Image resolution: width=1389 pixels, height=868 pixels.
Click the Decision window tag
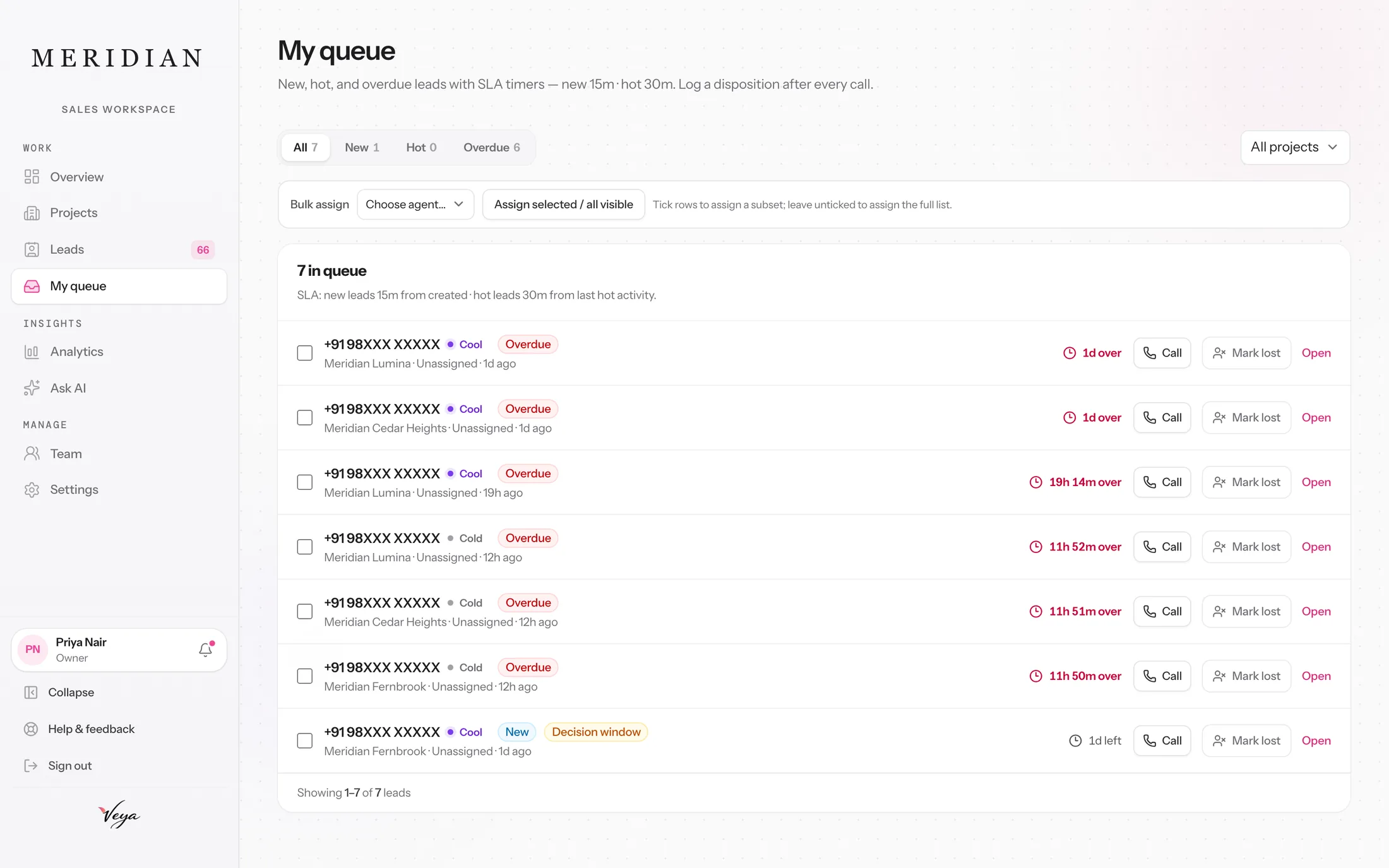pos(596,732)
